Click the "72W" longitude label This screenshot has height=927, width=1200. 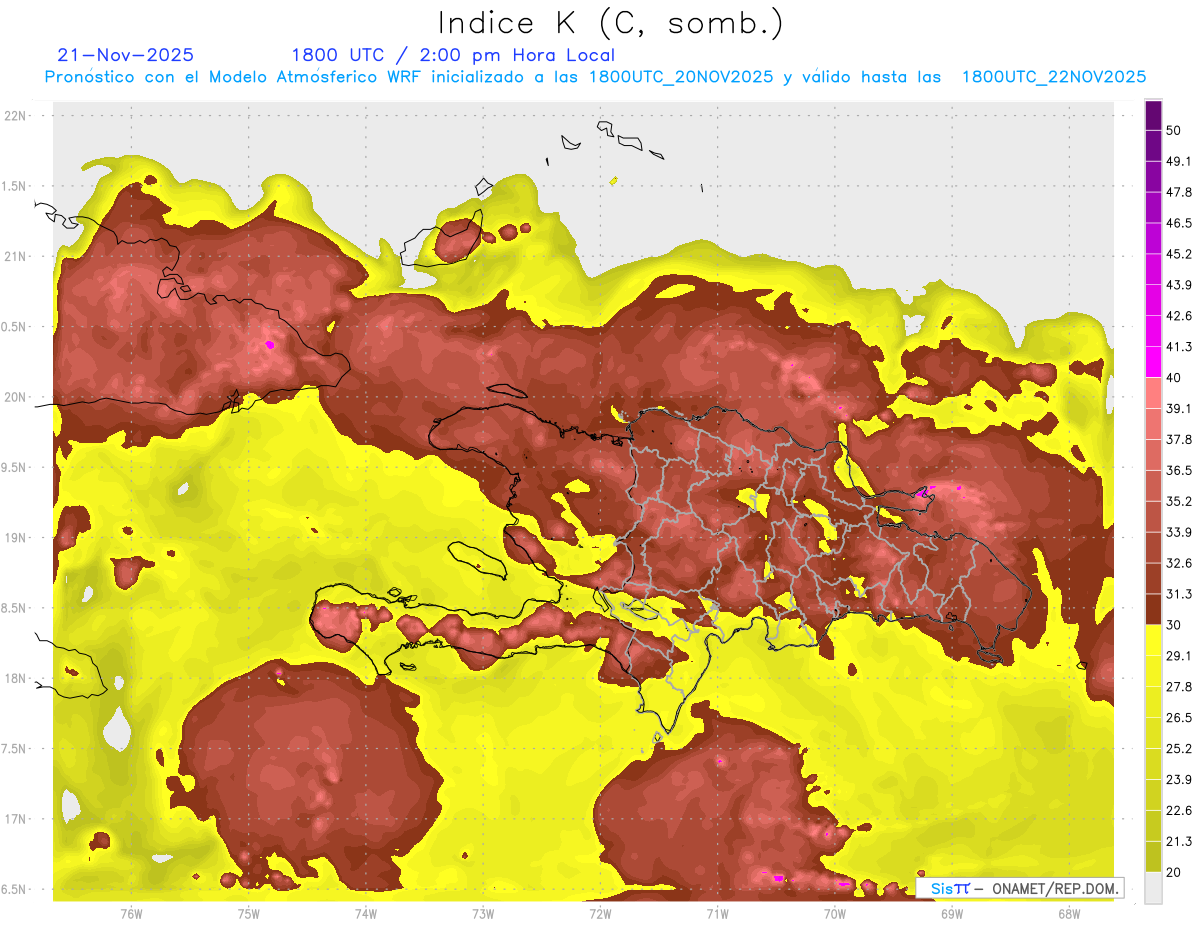pos(600,914)
